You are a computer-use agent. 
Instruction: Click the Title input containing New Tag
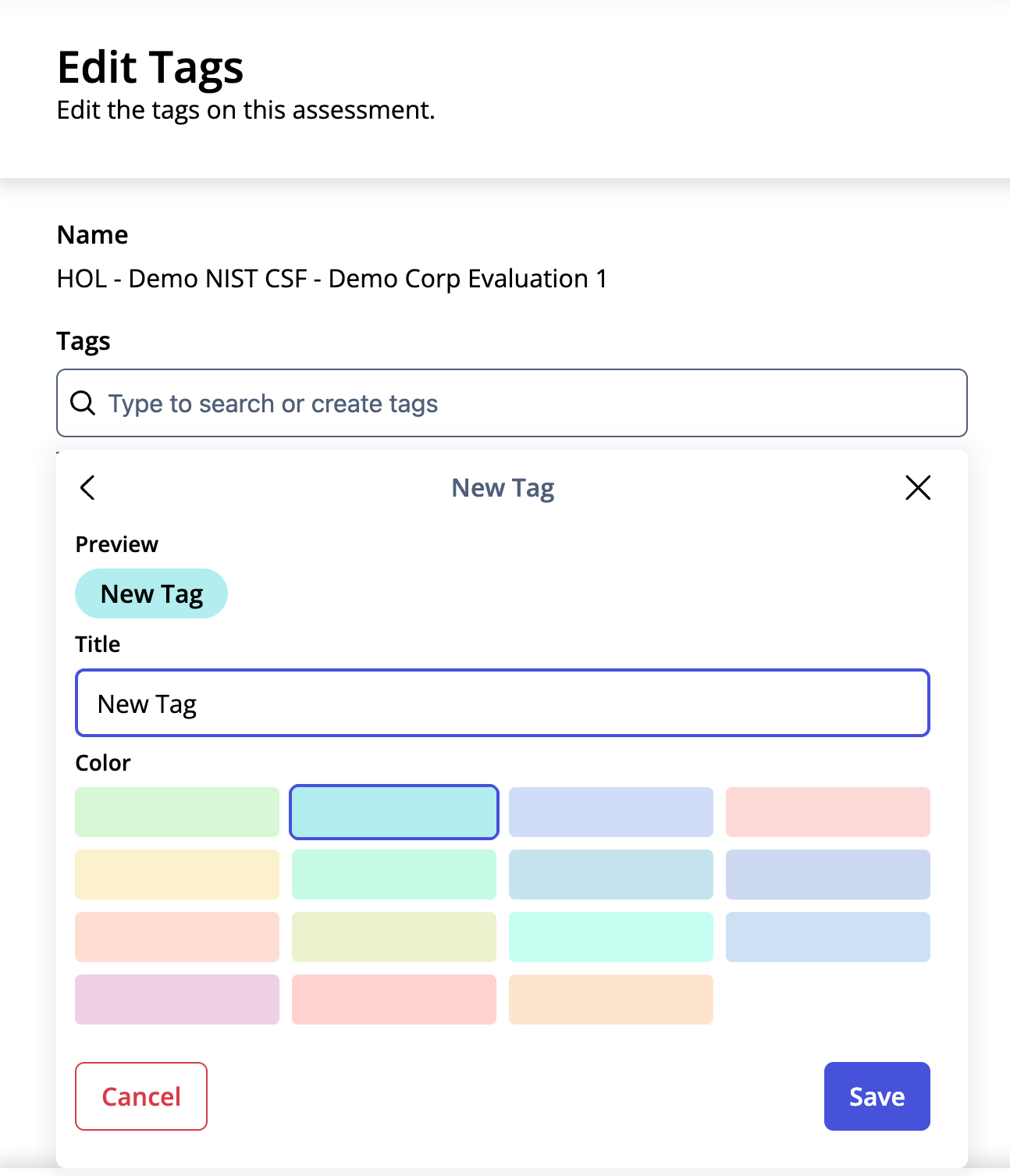[503, 703]
